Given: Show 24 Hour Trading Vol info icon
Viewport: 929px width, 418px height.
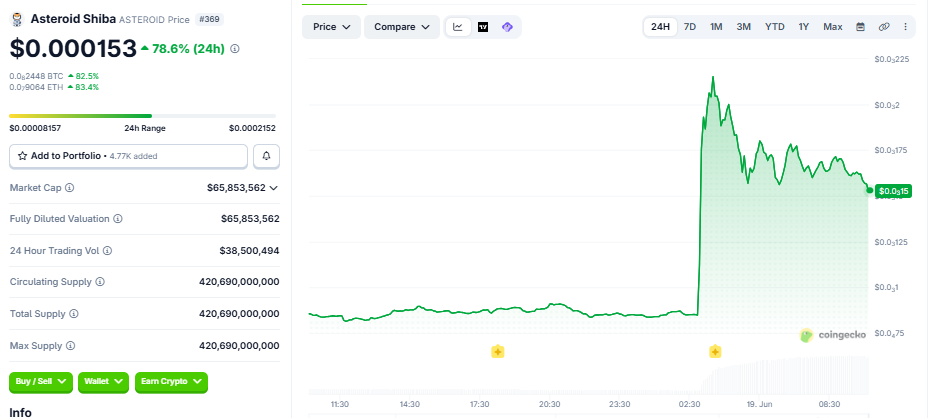Looking at the screenshot, I should 107,251.
